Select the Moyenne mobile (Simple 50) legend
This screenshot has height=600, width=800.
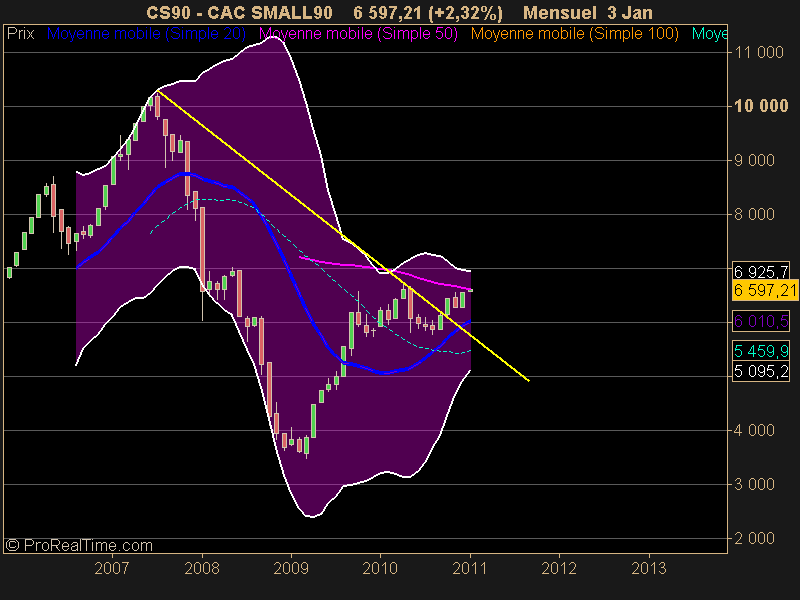click(359, 34)
